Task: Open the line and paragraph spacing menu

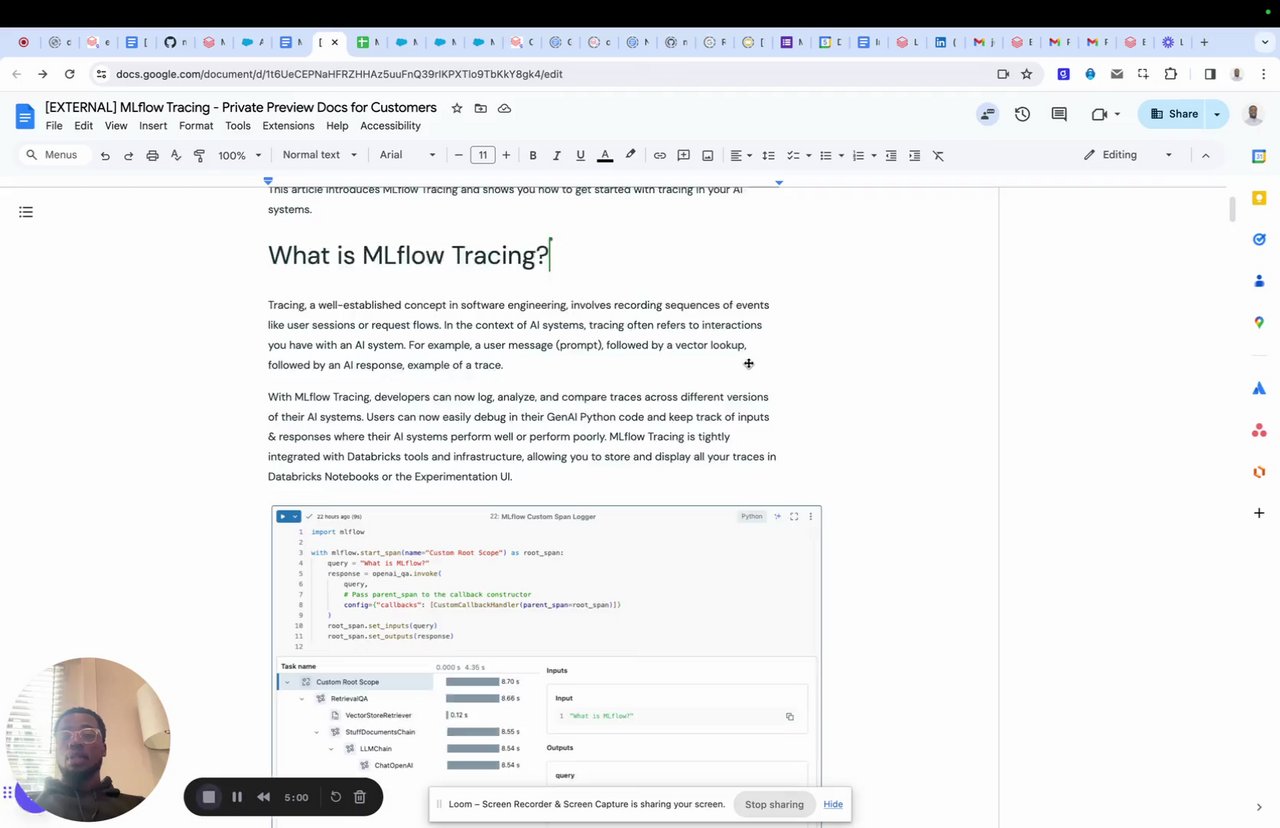Action: point(768,155)
